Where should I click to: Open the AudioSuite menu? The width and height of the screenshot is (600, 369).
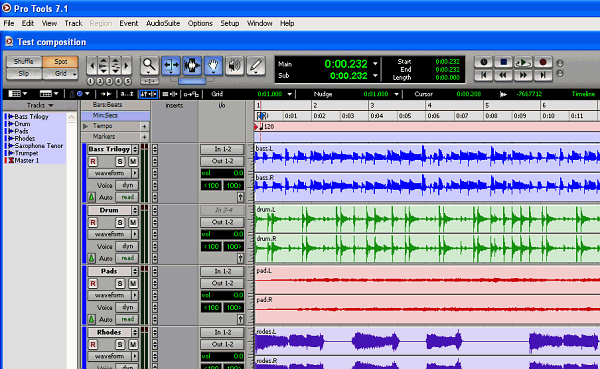pyautogui.click(x=163, y=23)
